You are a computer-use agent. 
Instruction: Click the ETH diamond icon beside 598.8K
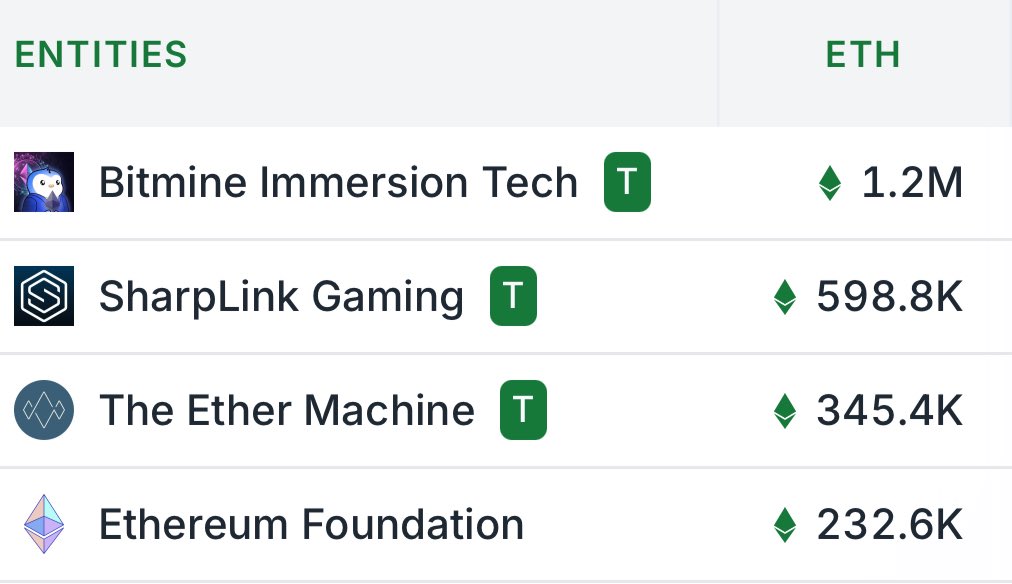tap(785, 296)
